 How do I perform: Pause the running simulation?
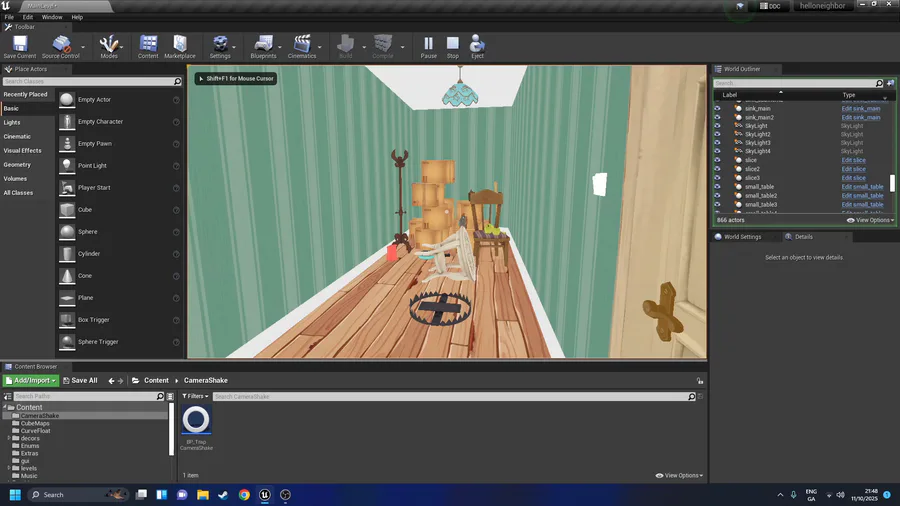coord(429,47)
